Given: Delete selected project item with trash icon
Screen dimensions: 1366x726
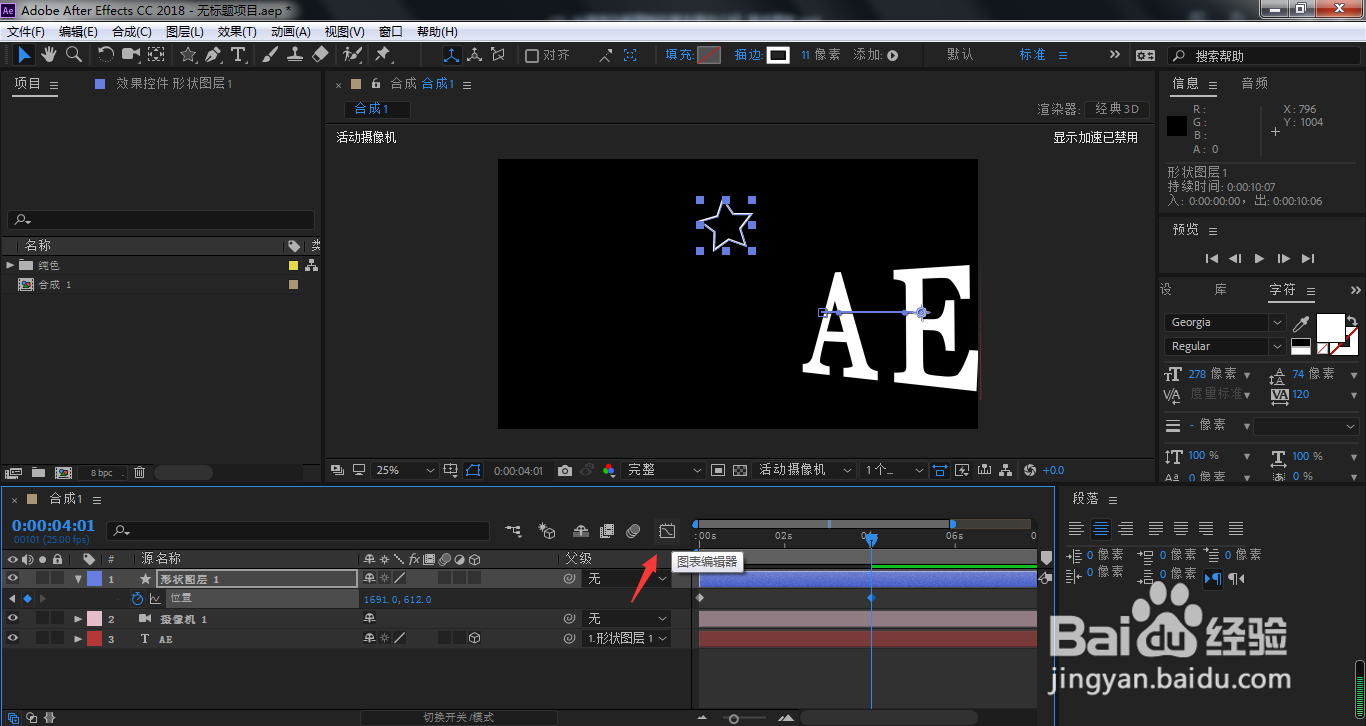Looking at the screenshot, I should point(140,472).
